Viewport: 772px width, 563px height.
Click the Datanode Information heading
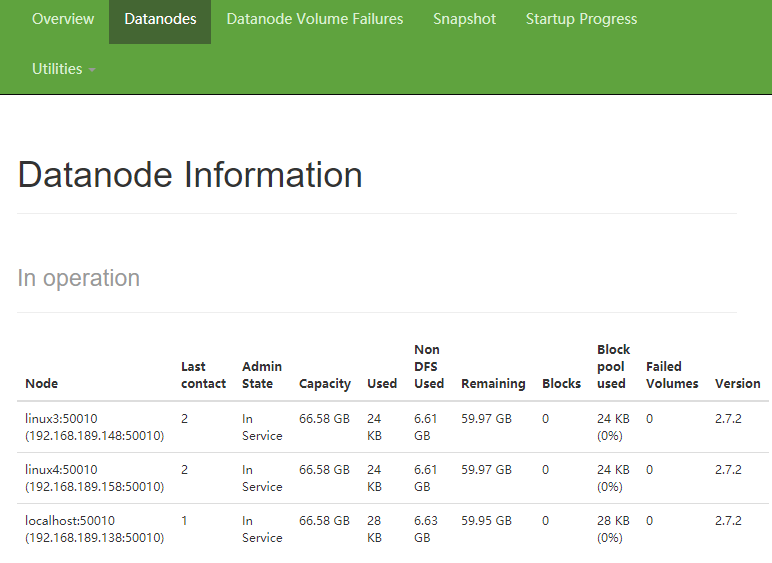click(190, 175)
